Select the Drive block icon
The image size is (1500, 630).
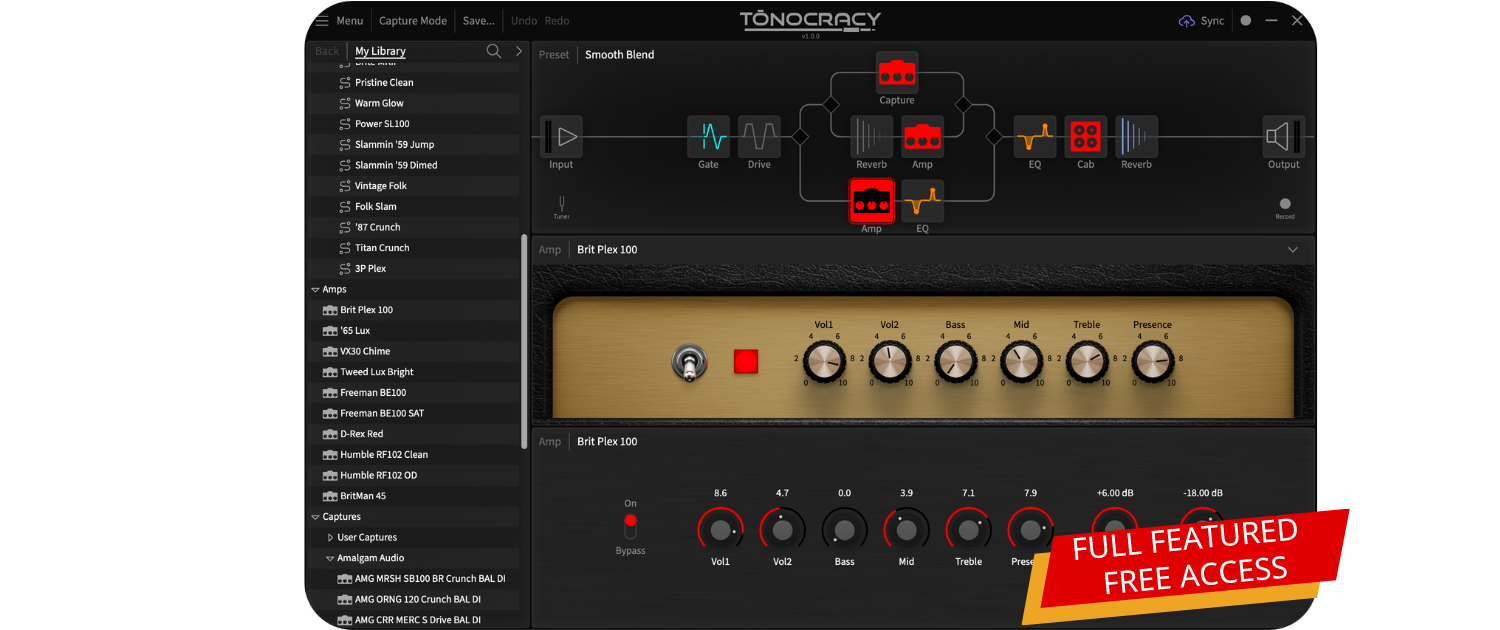point(759,136)
